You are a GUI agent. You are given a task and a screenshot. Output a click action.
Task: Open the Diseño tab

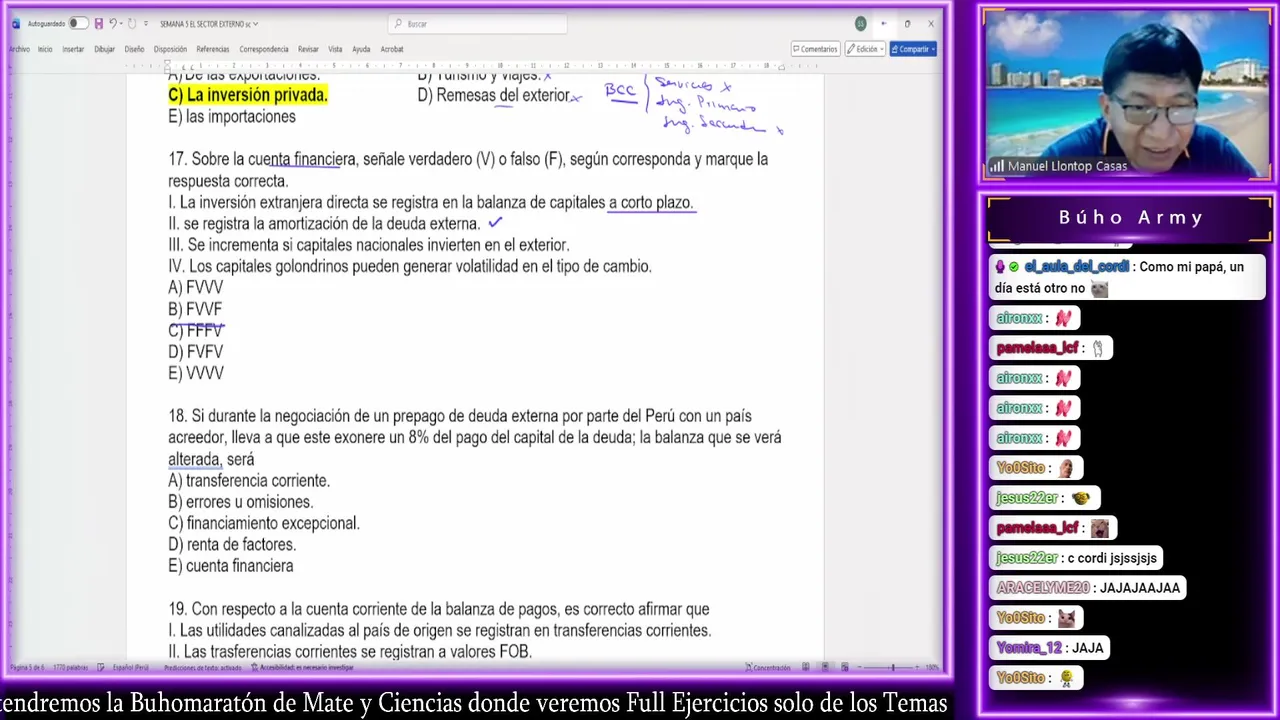pos(134,49)
